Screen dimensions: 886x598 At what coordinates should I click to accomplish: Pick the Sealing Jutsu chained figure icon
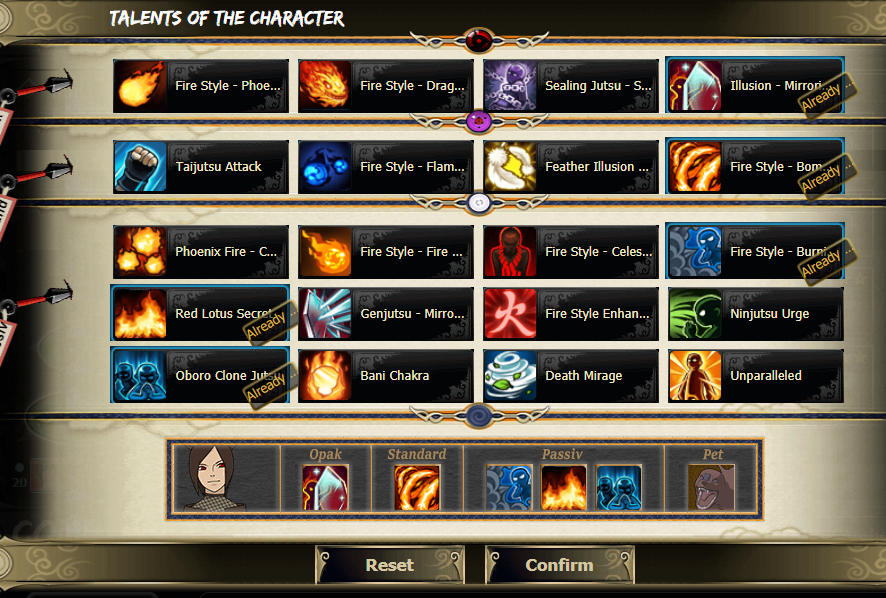point(510,86)
